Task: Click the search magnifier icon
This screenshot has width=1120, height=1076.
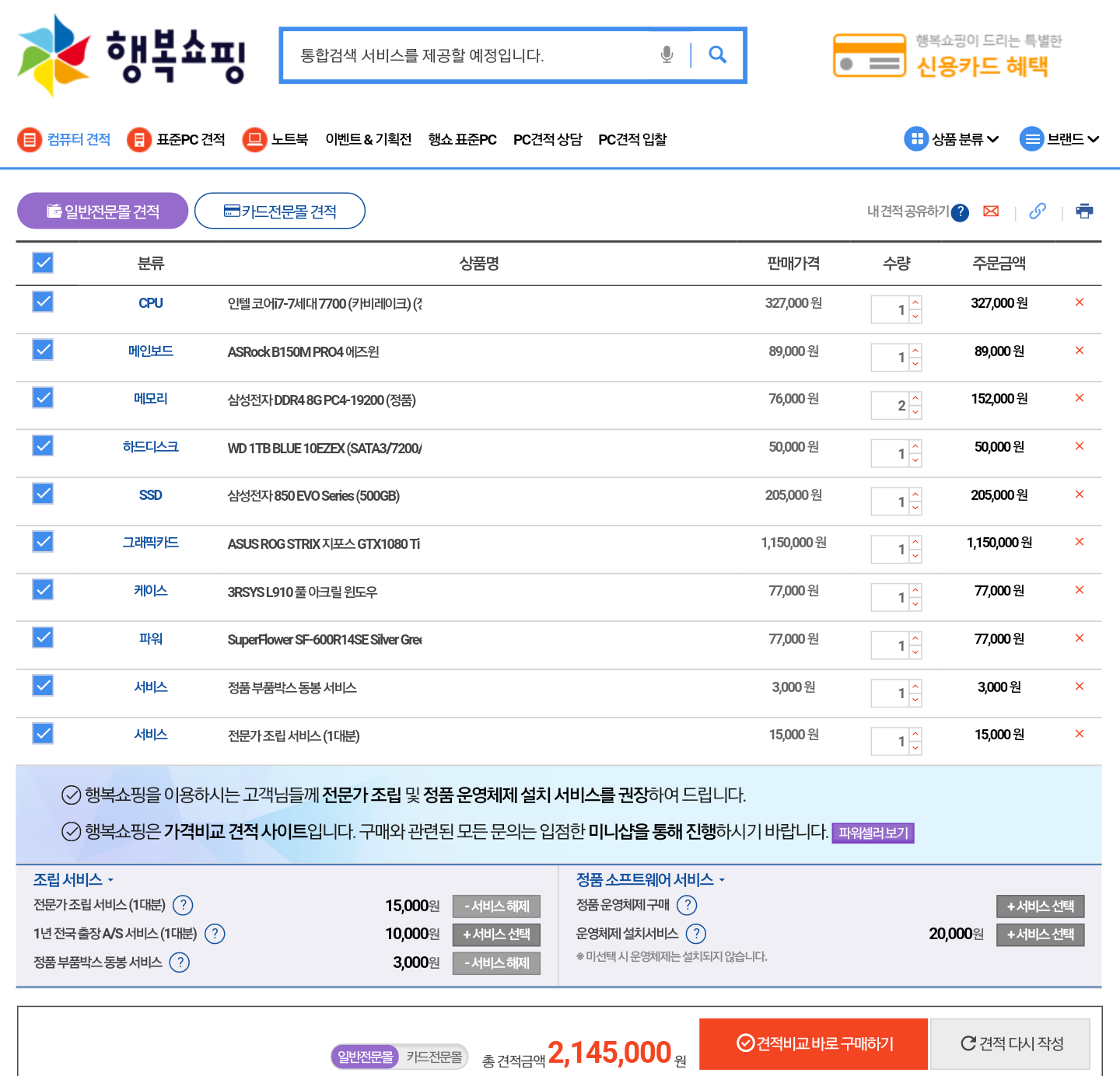Action: (x=717, y=54)
